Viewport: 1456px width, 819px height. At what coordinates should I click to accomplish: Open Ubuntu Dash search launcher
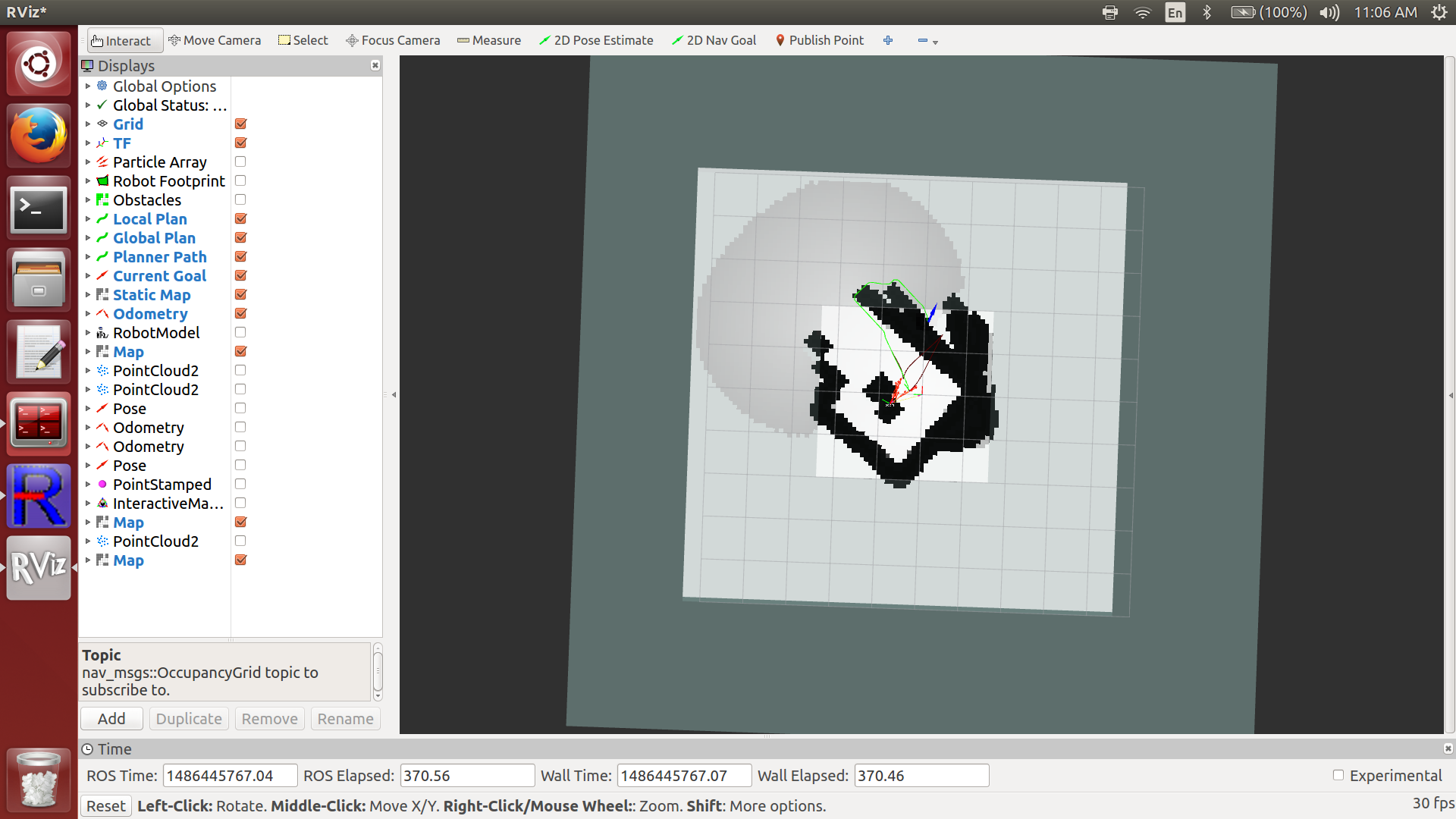pos(38,64)
